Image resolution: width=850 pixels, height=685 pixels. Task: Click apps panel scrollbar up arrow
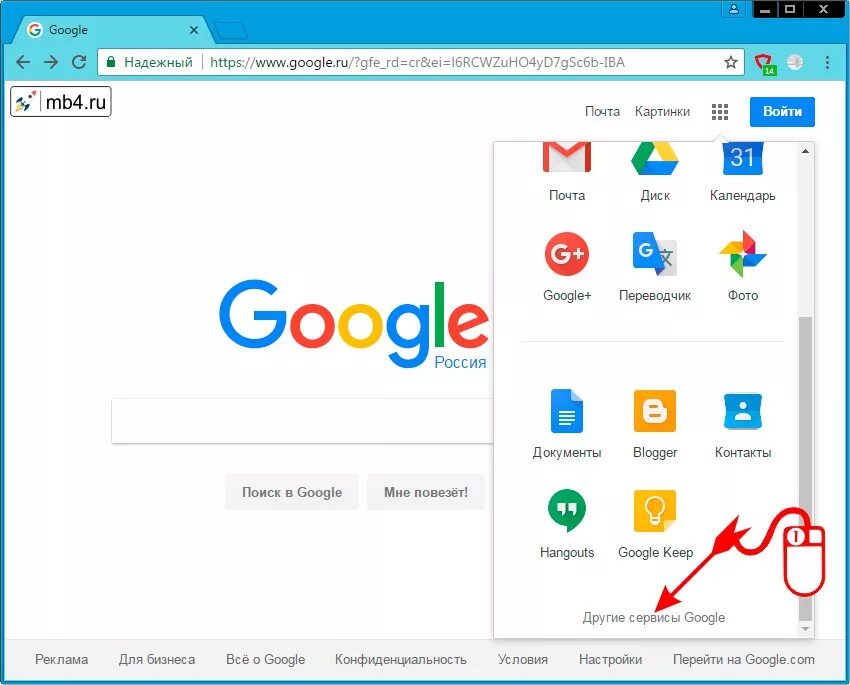click(x=806, y=151)
